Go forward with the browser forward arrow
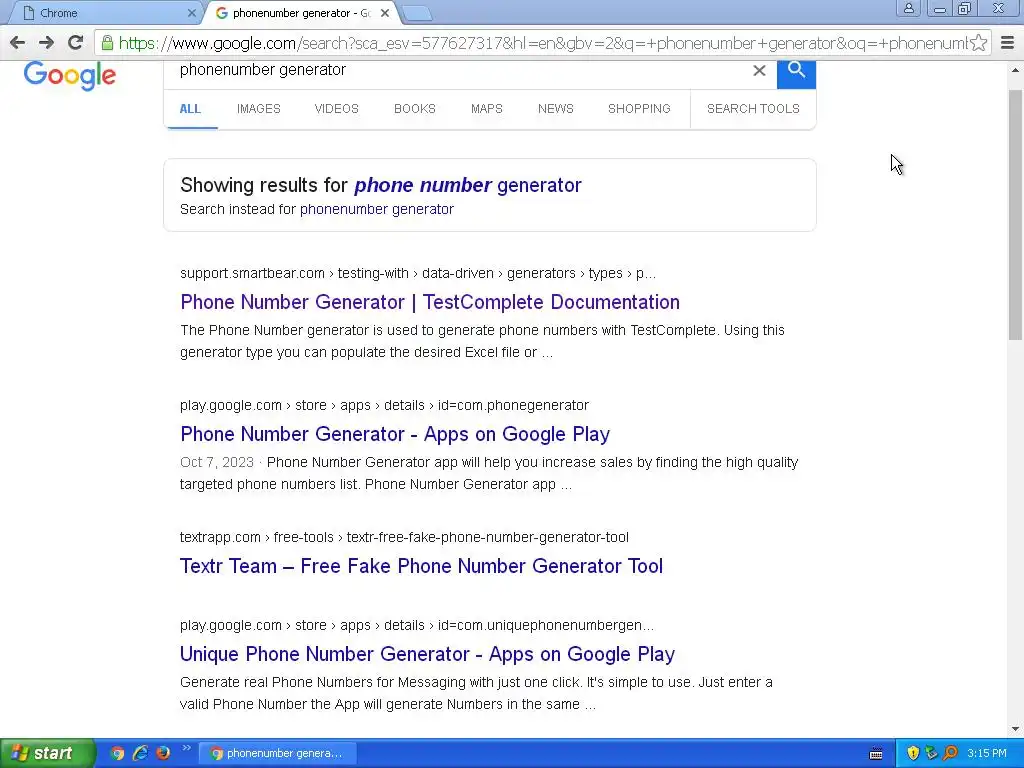The image size is (1024, 768). (46, 43)
